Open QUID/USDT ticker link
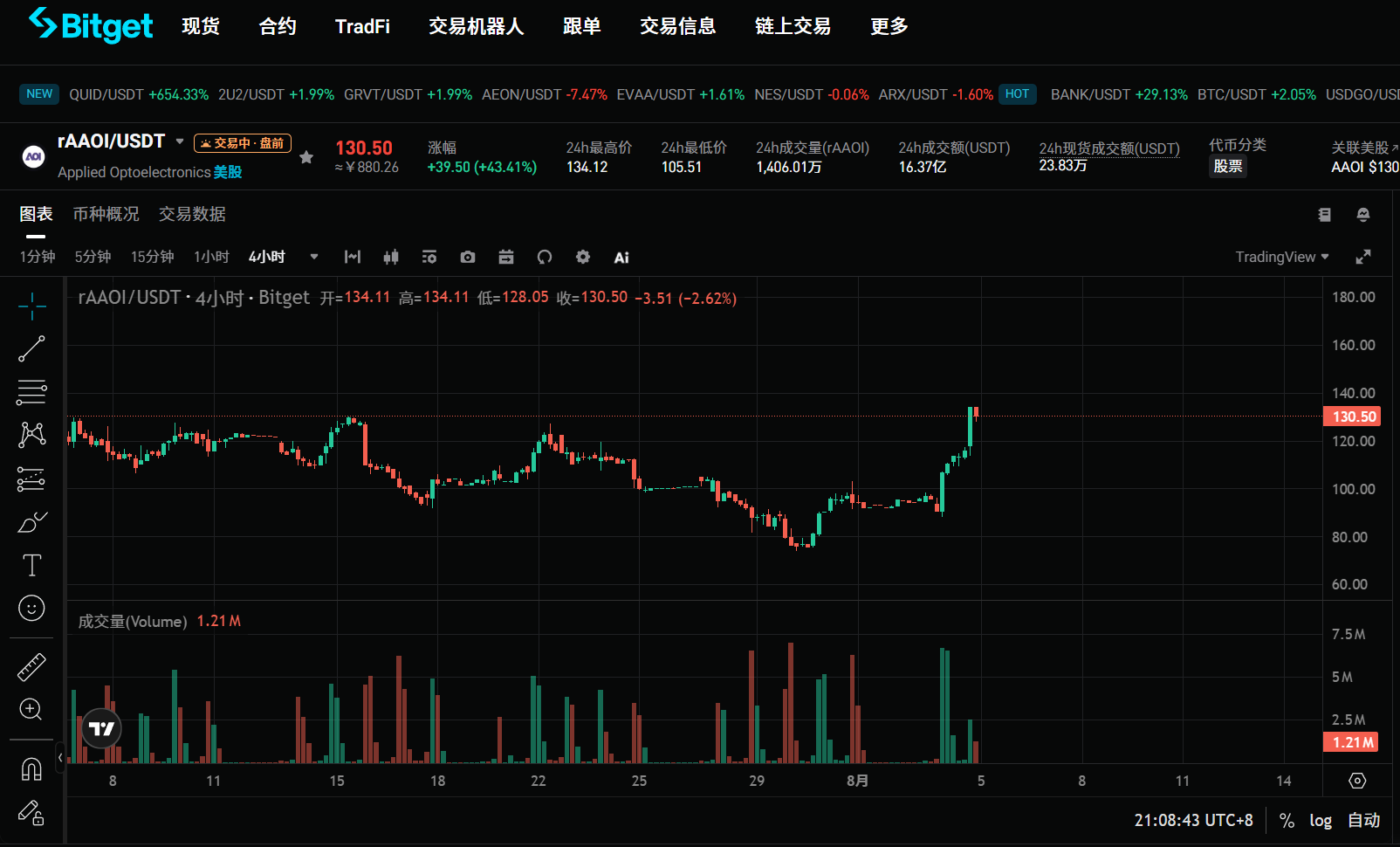The height and width of the screenshot is (847, 1400). pos(139,94)
